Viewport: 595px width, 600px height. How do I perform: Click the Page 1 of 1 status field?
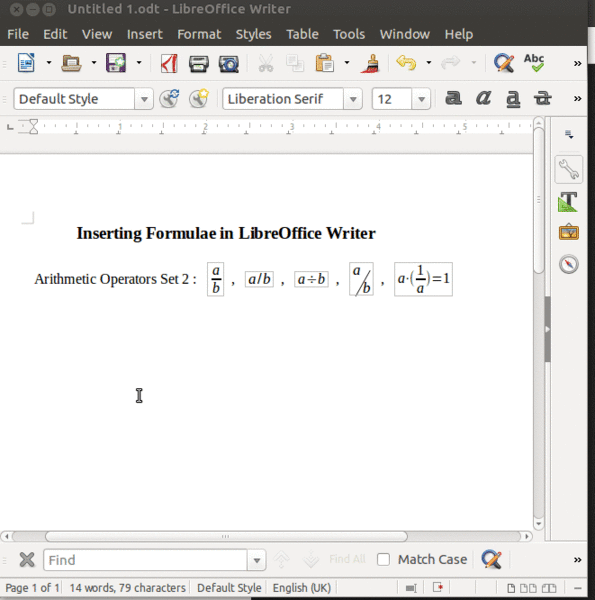pyautogui.click(x=32, y=588)
